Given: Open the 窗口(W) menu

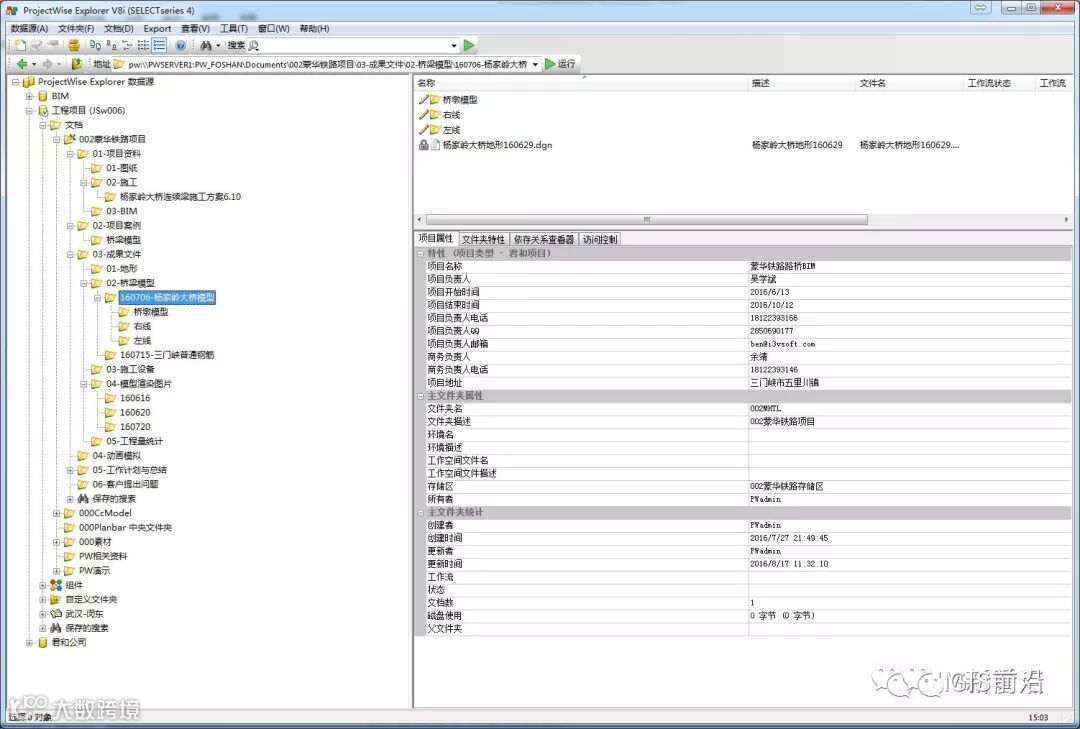Looking at the screenshot, I should [273, 28].
